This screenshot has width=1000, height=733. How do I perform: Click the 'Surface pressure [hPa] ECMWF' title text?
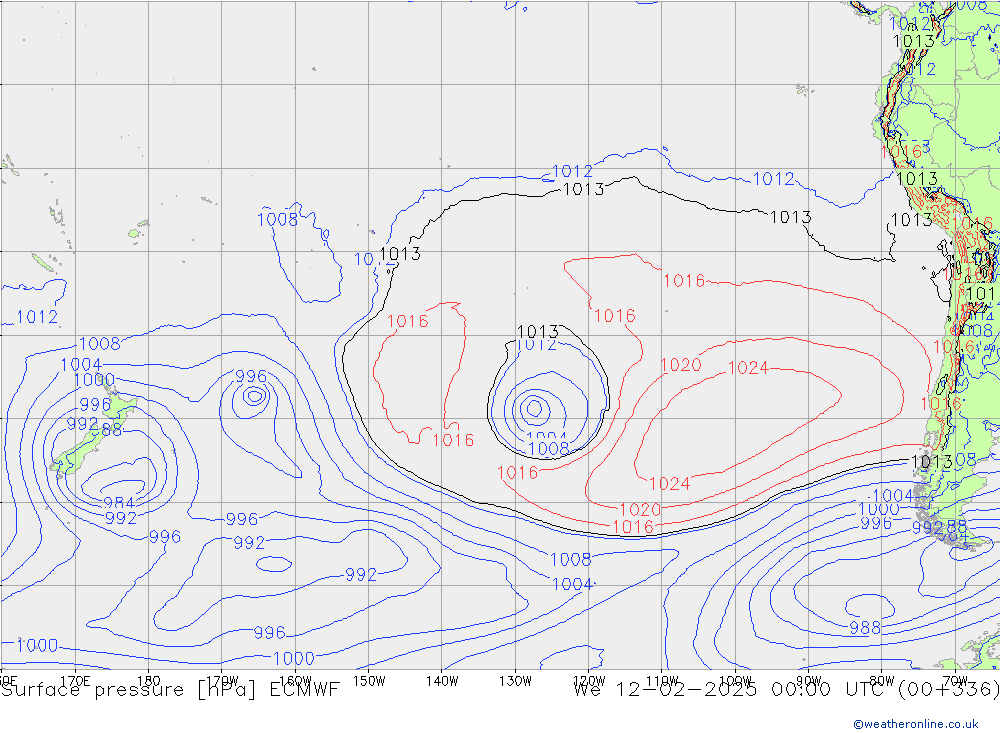[170, 690]
